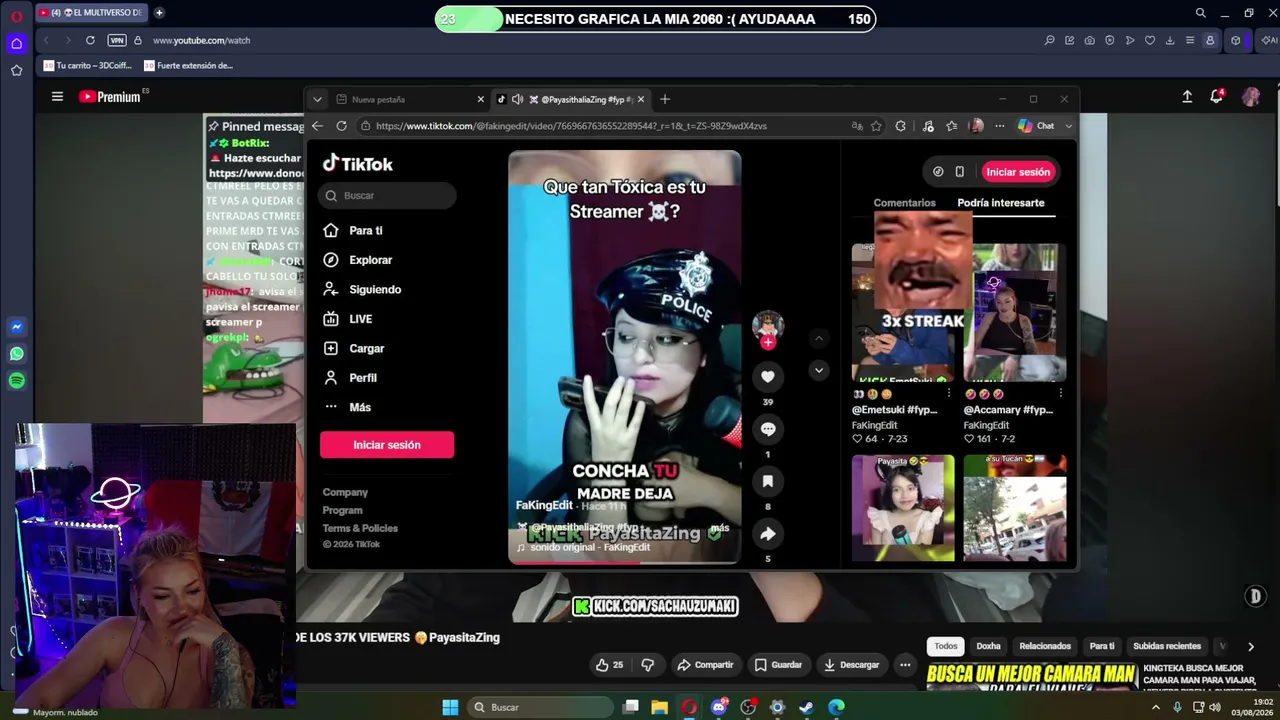Screen dimensions: 1280x720
Task: Go to the YouTube Premium home logo
Action: pyautogui.click(x=110, y=97)
